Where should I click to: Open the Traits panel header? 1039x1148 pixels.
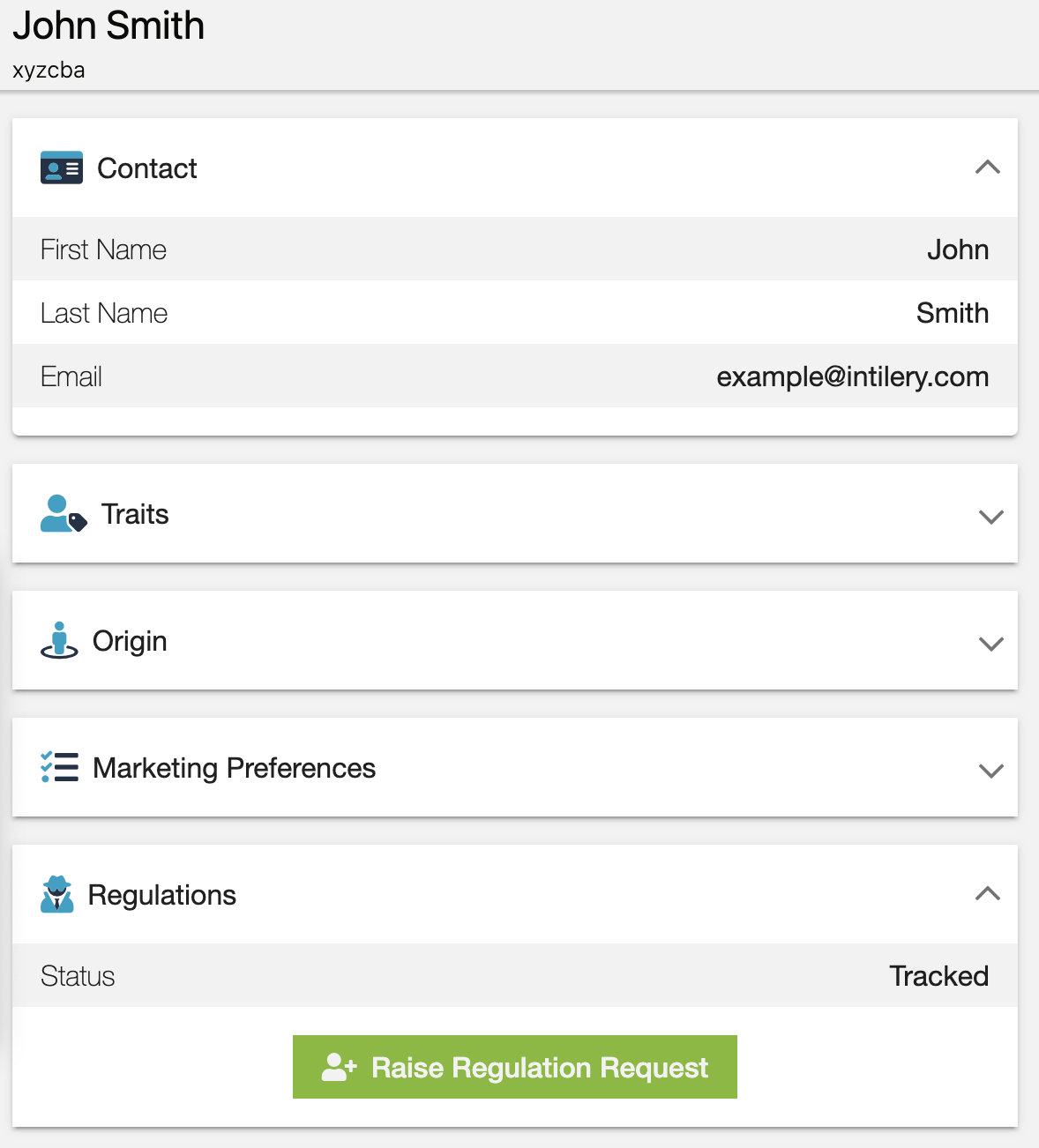515,513
